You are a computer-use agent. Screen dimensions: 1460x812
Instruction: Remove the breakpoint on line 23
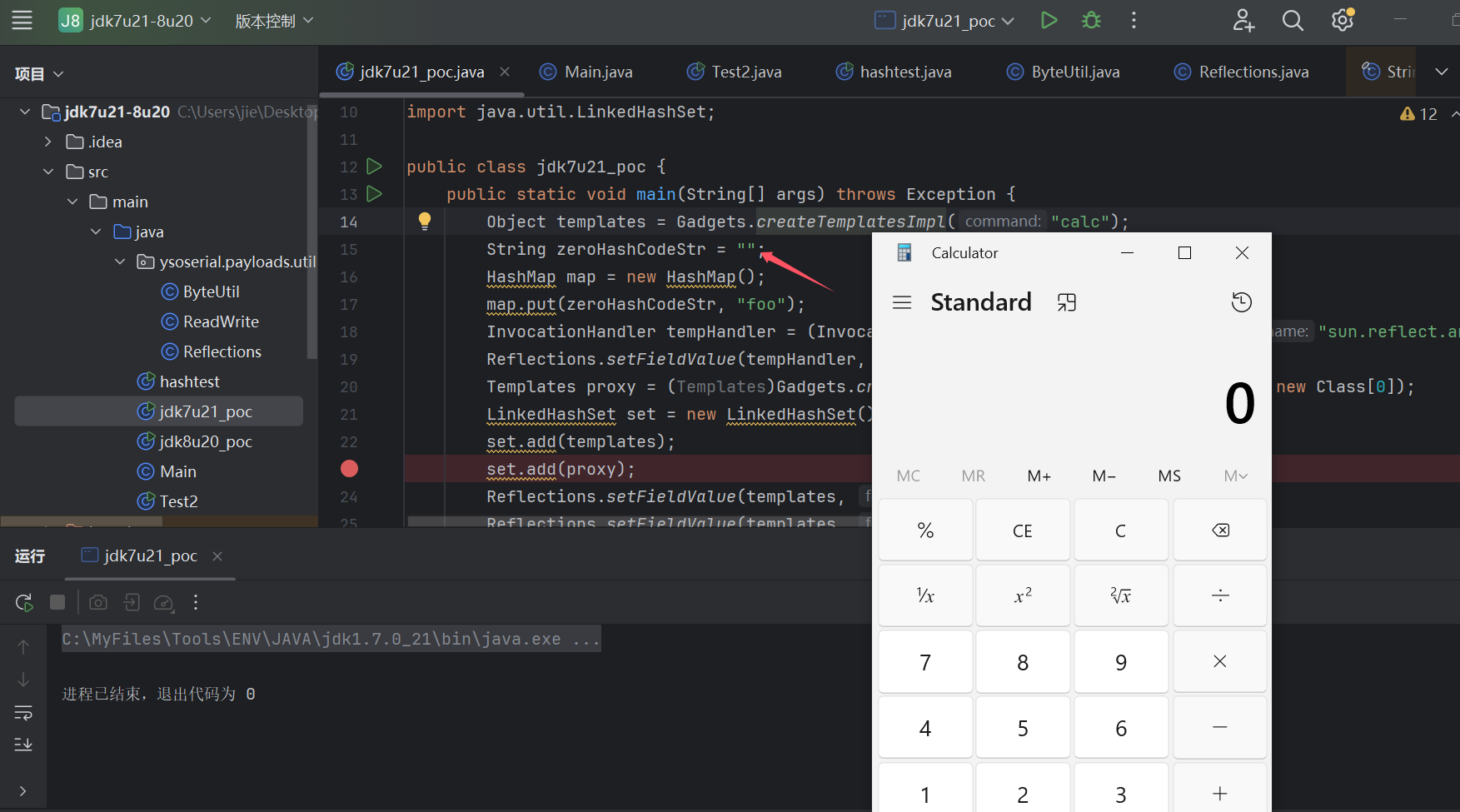[349, 469]
